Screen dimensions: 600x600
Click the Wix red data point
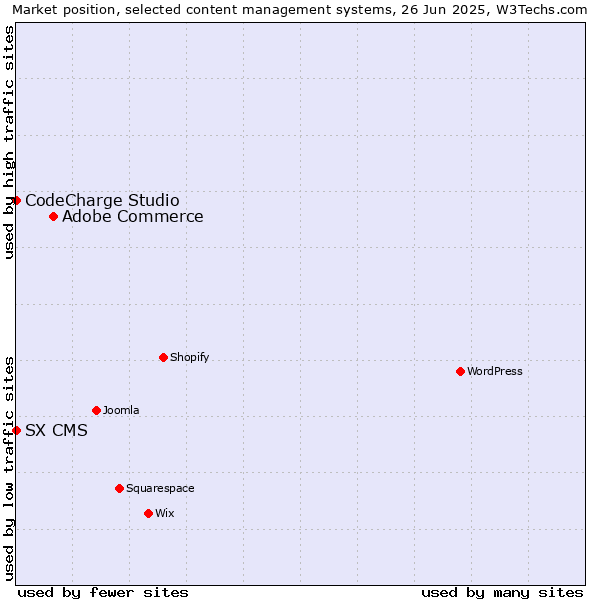click(x=148, y=514)
